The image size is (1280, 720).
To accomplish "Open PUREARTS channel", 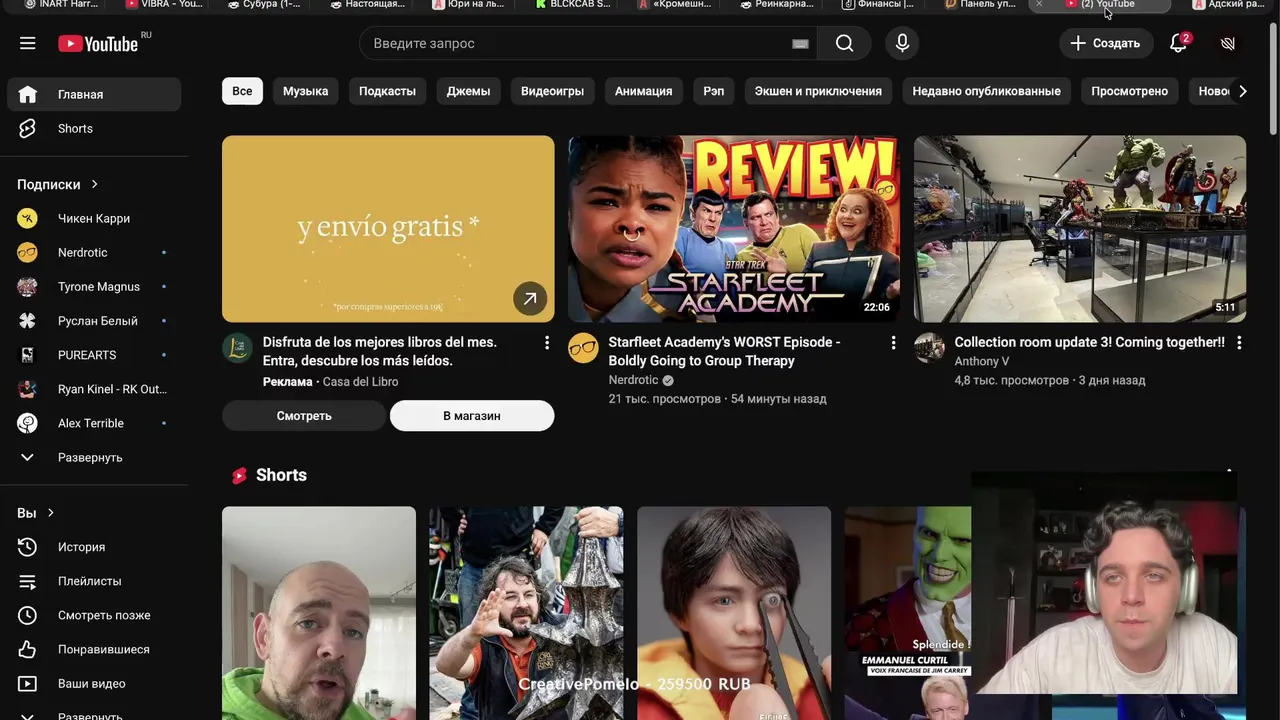I will coord(94,355).
